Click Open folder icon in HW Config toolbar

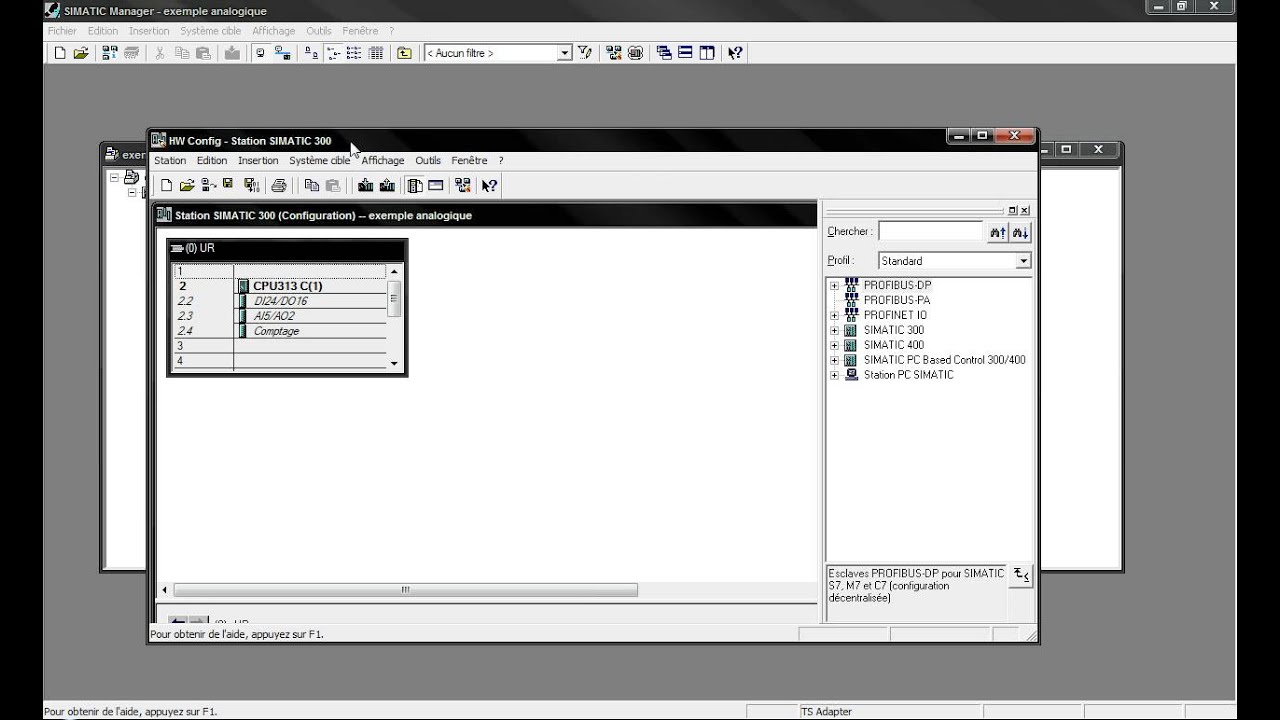pyautogui.click(x=187, y=185)
